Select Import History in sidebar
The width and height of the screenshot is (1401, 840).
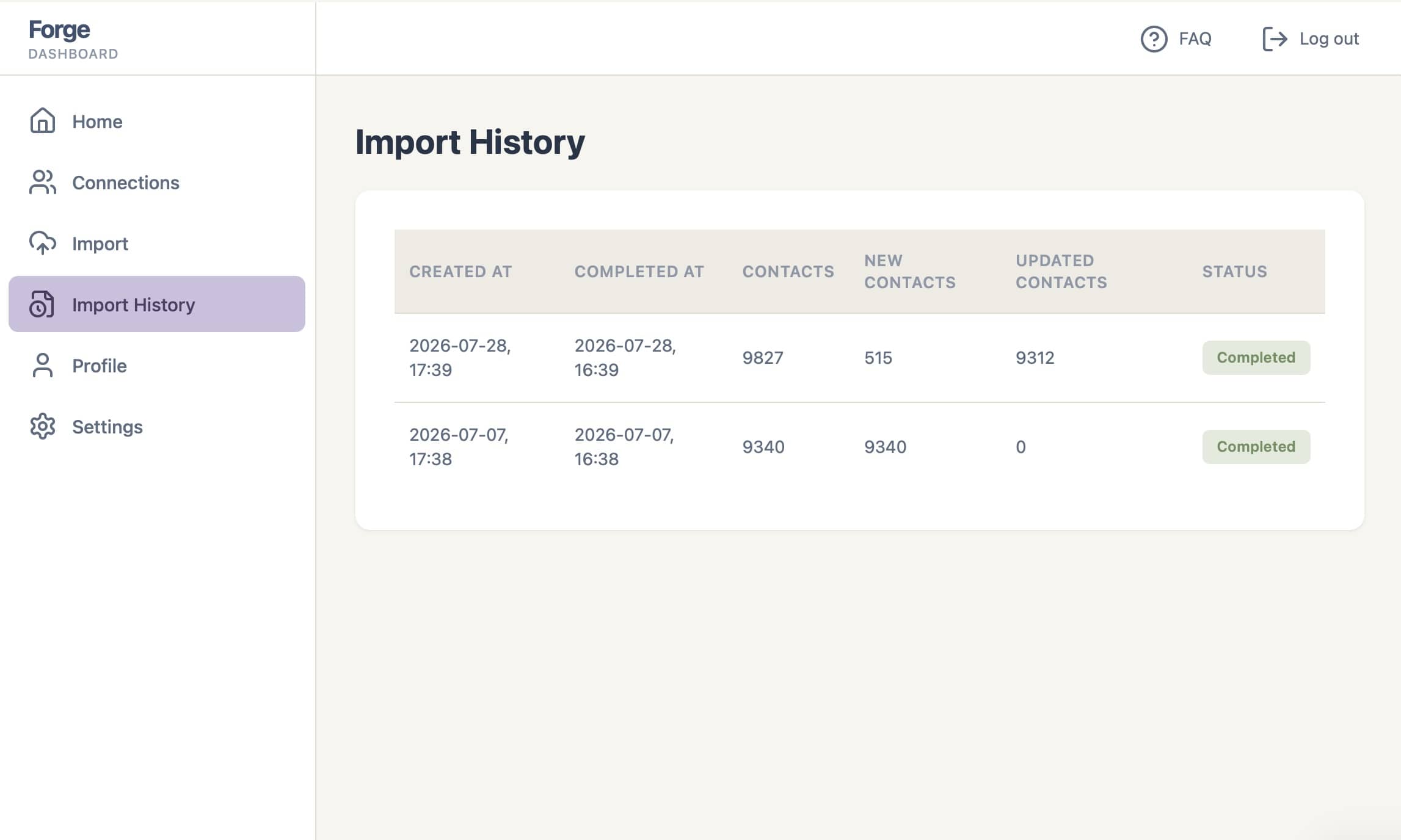(x=157, y=304)
